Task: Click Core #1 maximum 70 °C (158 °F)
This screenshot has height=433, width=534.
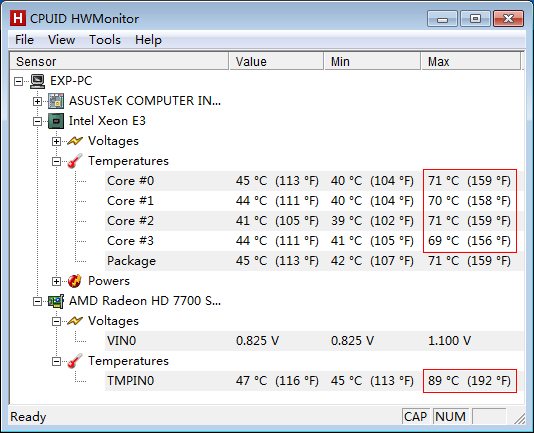Action: pyautogui.click(x=470, y=201)
